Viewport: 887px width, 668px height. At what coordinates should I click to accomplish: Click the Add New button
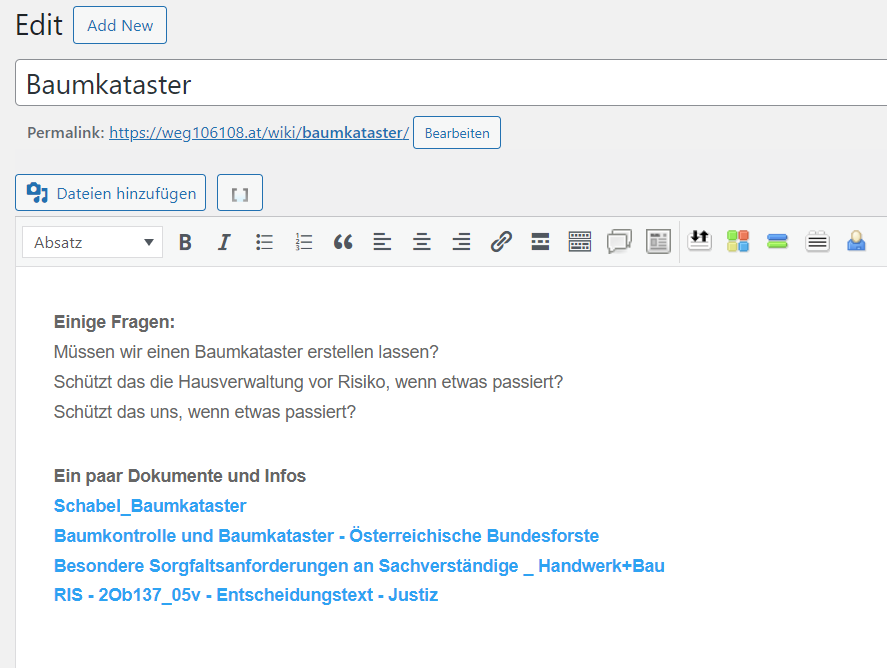tap(120, 25)
